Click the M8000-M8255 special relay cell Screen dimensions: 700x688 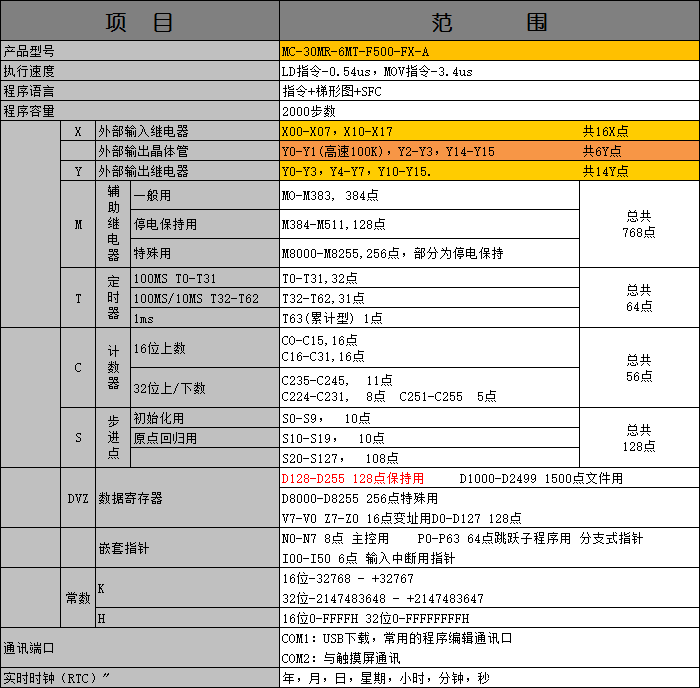(x=392, y=253)
